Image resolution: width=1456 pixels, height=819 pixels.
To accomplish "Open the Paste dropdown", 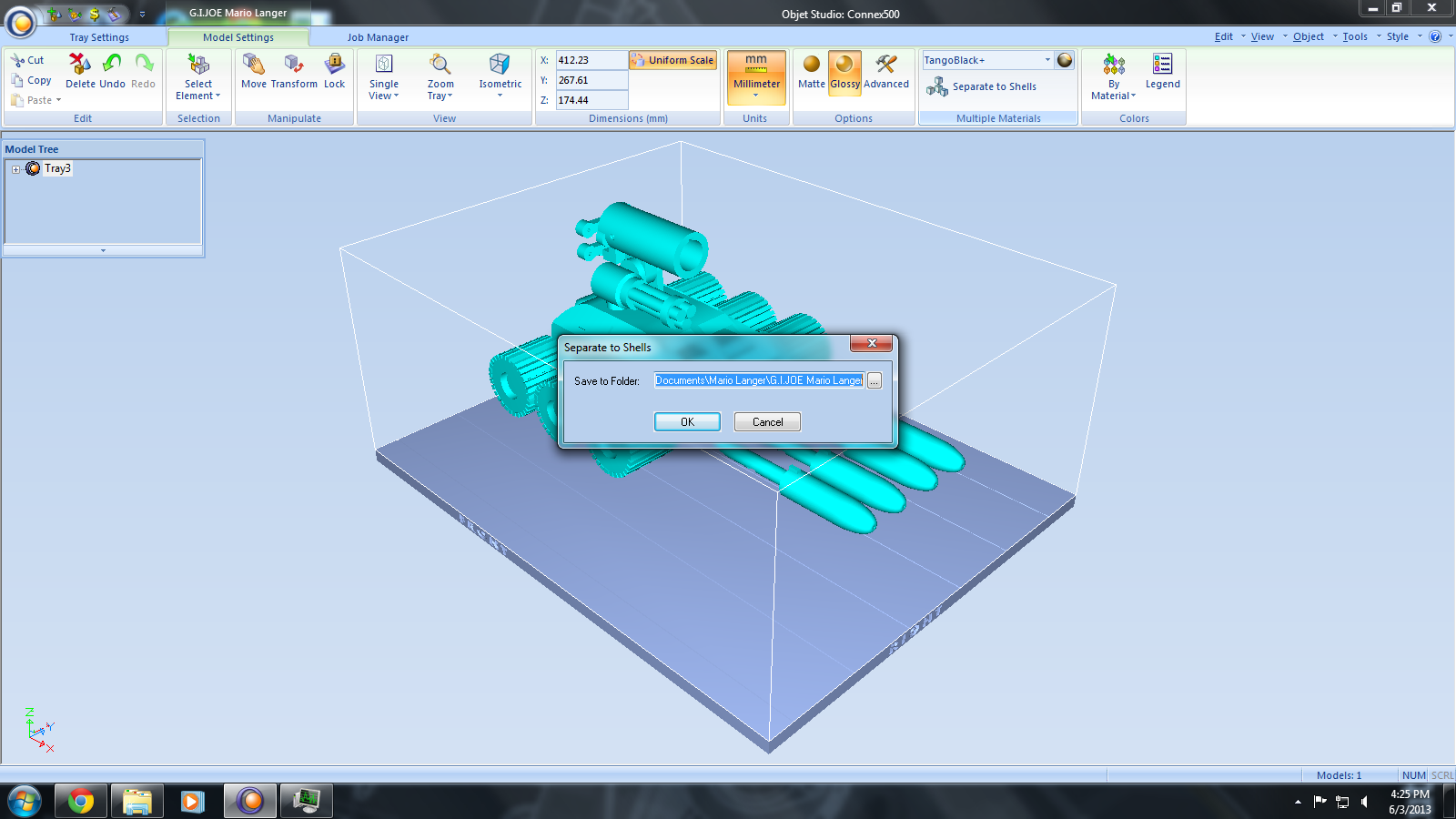I will pos(36,100).
